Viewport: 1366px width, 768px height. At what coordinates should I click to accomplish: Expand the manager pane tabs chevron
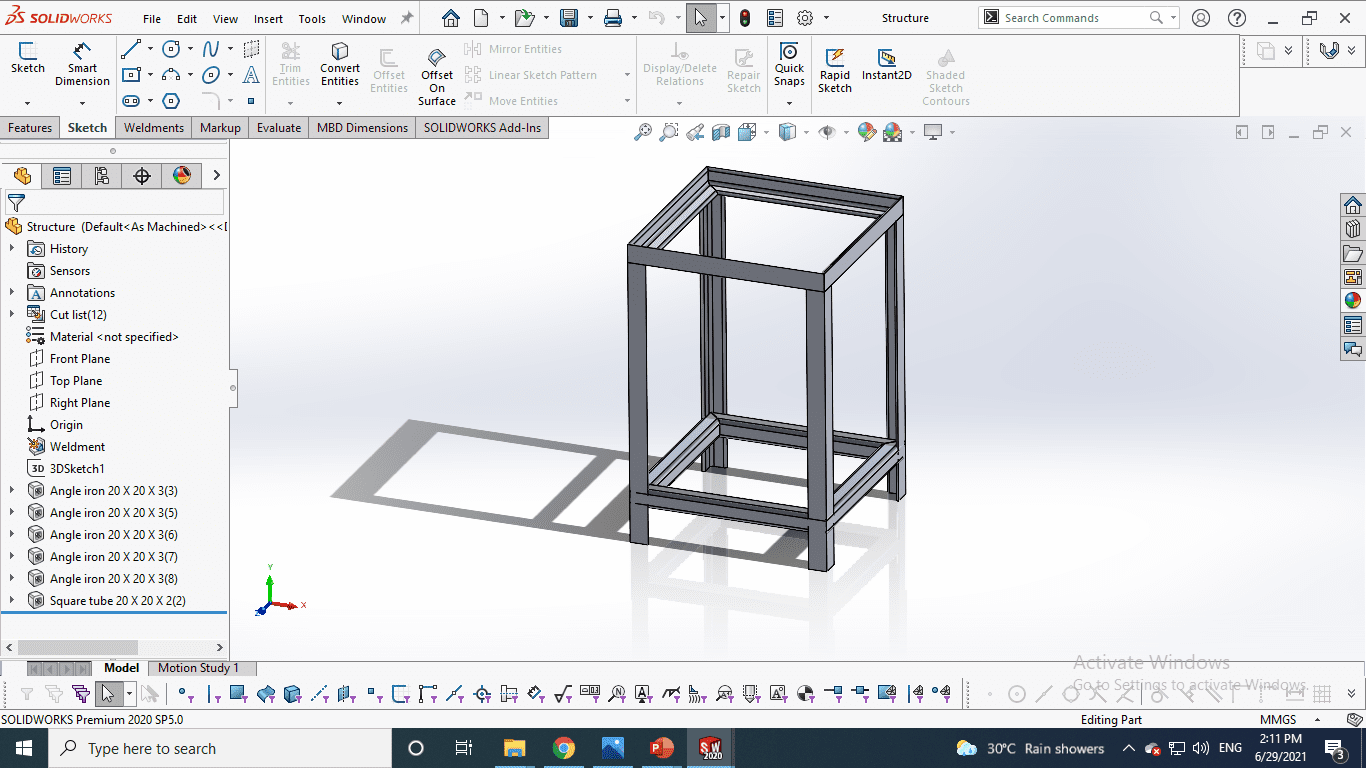216,176
